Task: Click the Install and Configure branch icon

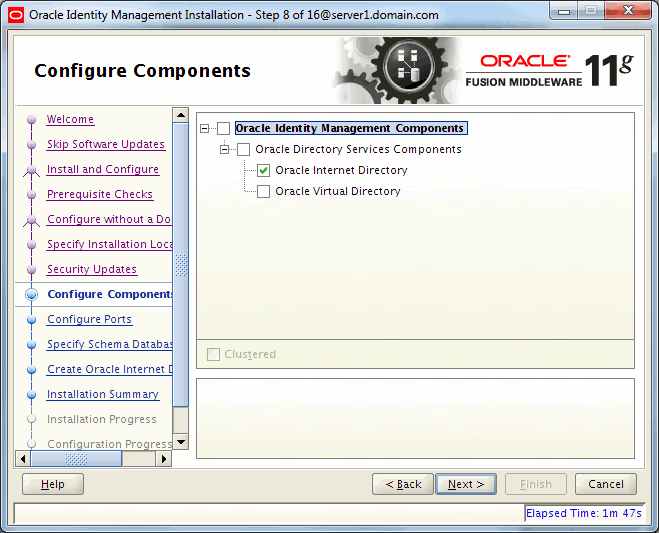Action: pos(32,170)
